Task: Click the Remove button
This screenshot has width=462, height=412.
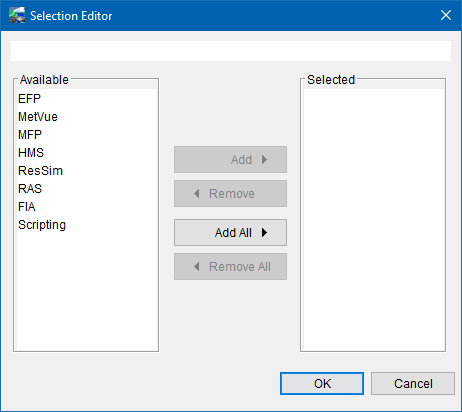Action: (x=230, y=194)
